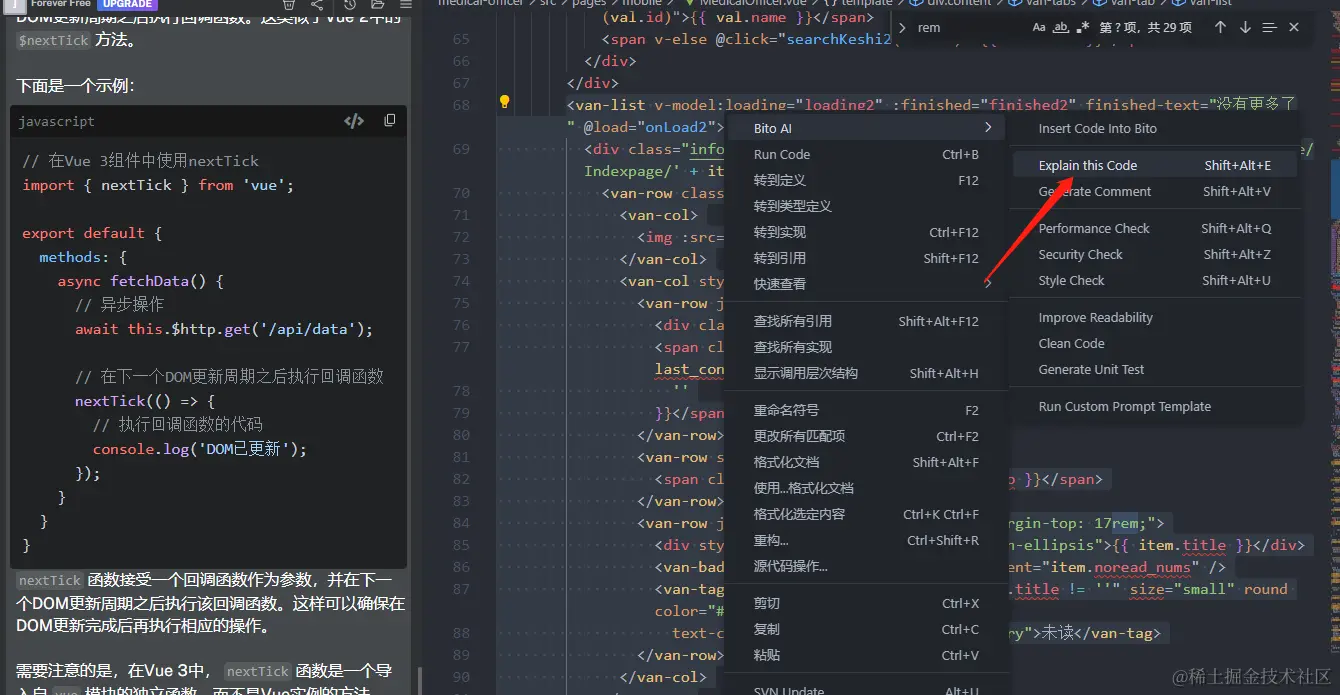
Task: Select 源代码操作... menu entry
Action: (x=866, y=566)
